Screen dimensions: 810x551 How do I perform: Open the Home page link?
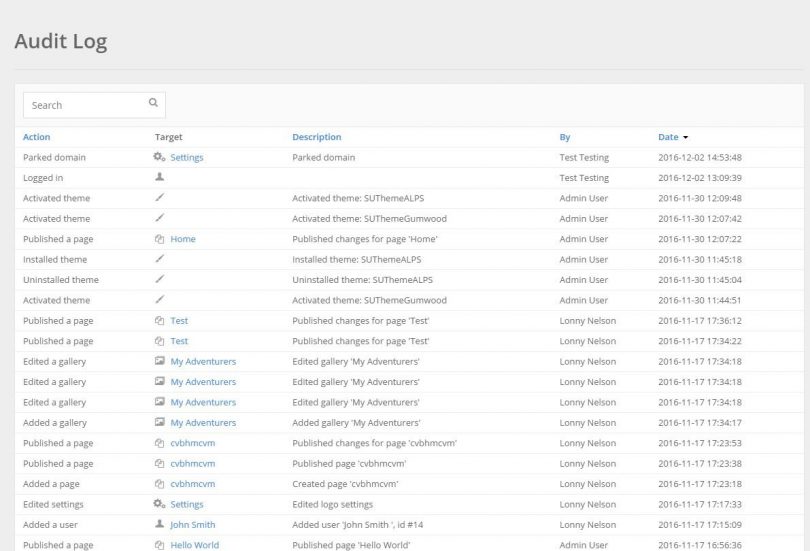coord(183,239)
